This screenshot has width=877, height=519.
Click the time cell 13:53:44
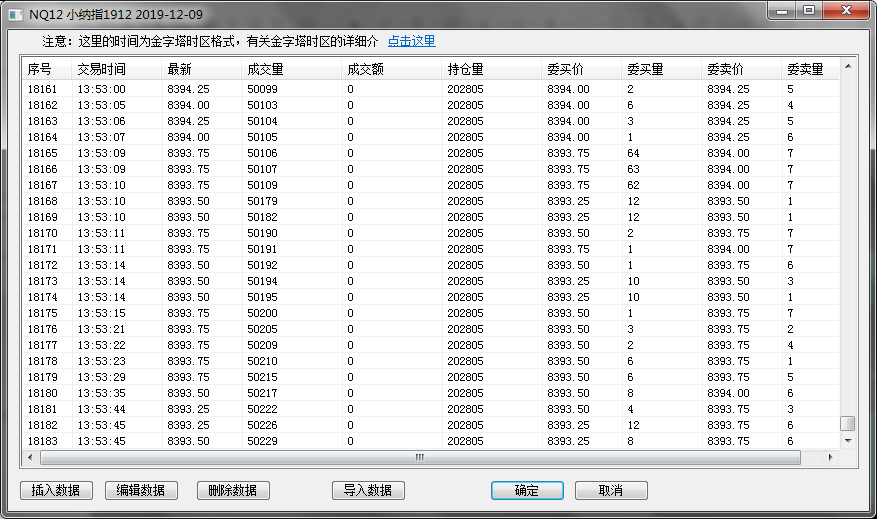click(x=101, y=409)
